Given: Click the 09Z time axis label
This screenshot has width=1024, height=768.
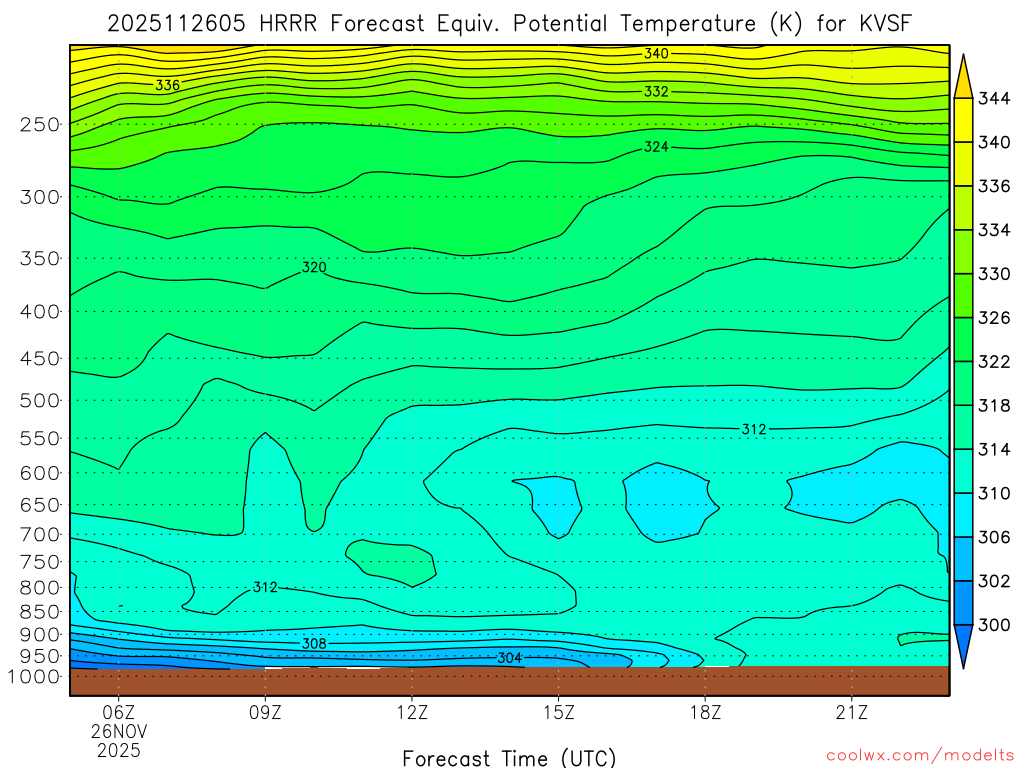Looking at the screenshot, I should click(265, 712).
